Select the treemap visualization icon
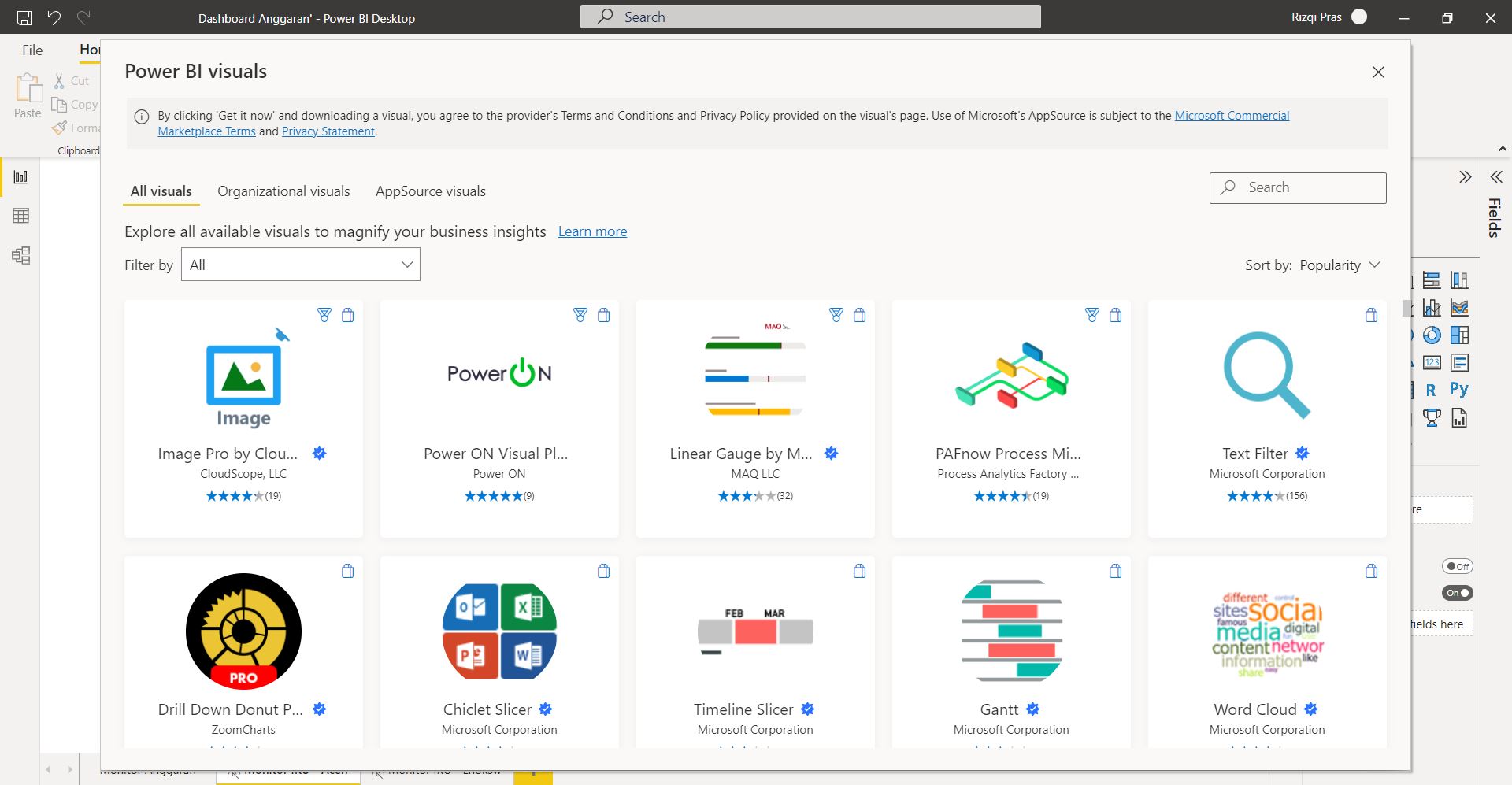This screenshot has width=1512, height=785. click(x=1459, y=335)
